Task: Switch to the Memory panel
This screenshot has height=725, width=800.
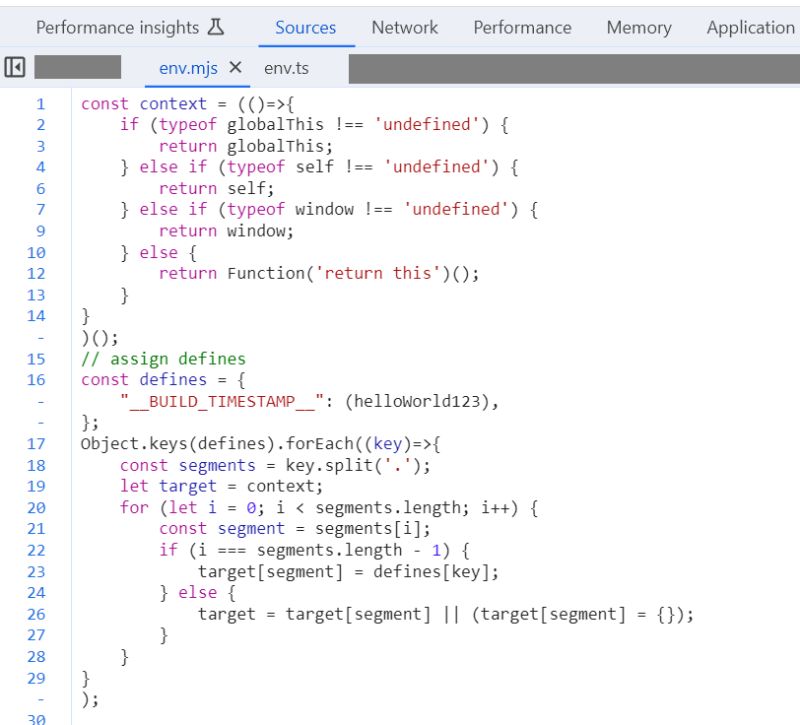Action: click(x=638, y=27)
